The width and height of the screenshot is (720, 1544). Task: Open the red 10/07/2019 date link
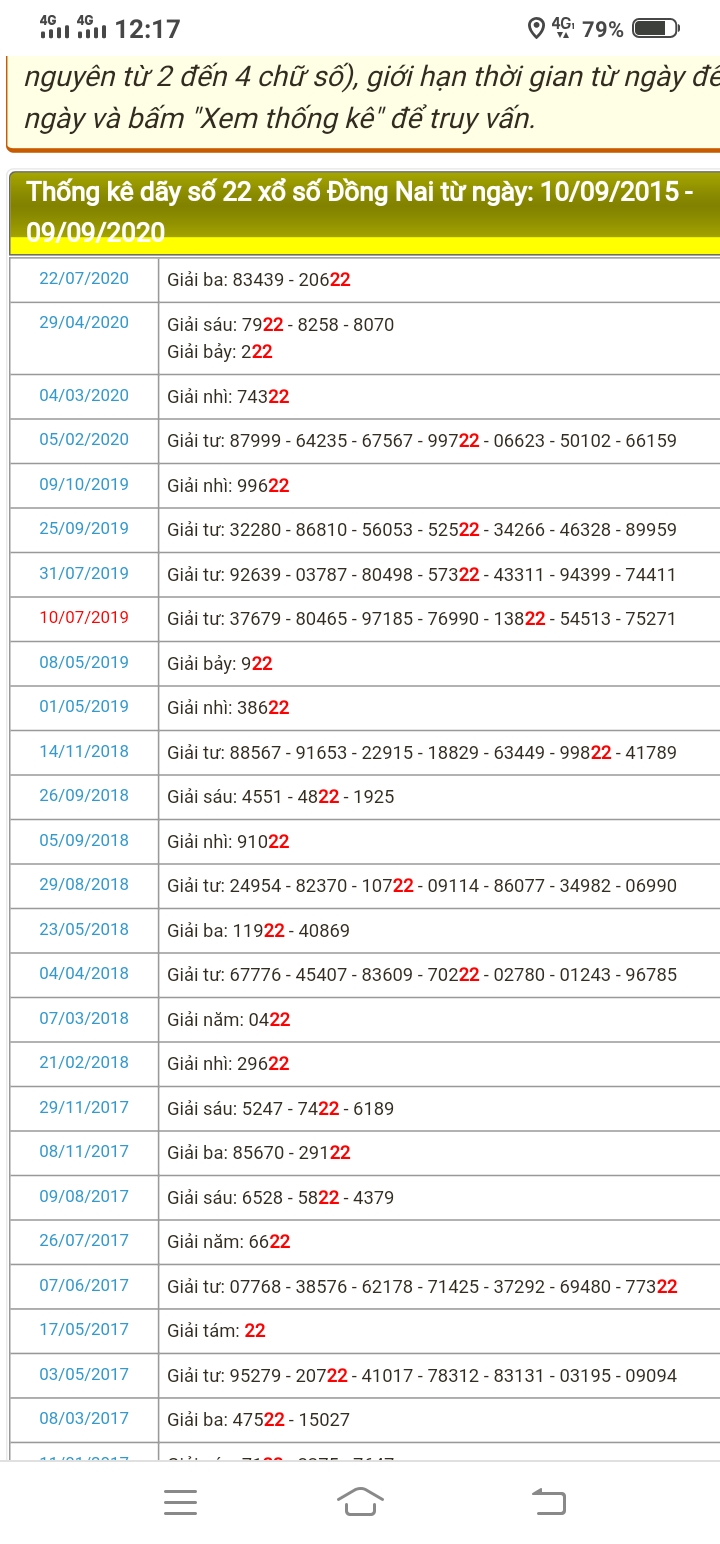(x=84, y=618)
